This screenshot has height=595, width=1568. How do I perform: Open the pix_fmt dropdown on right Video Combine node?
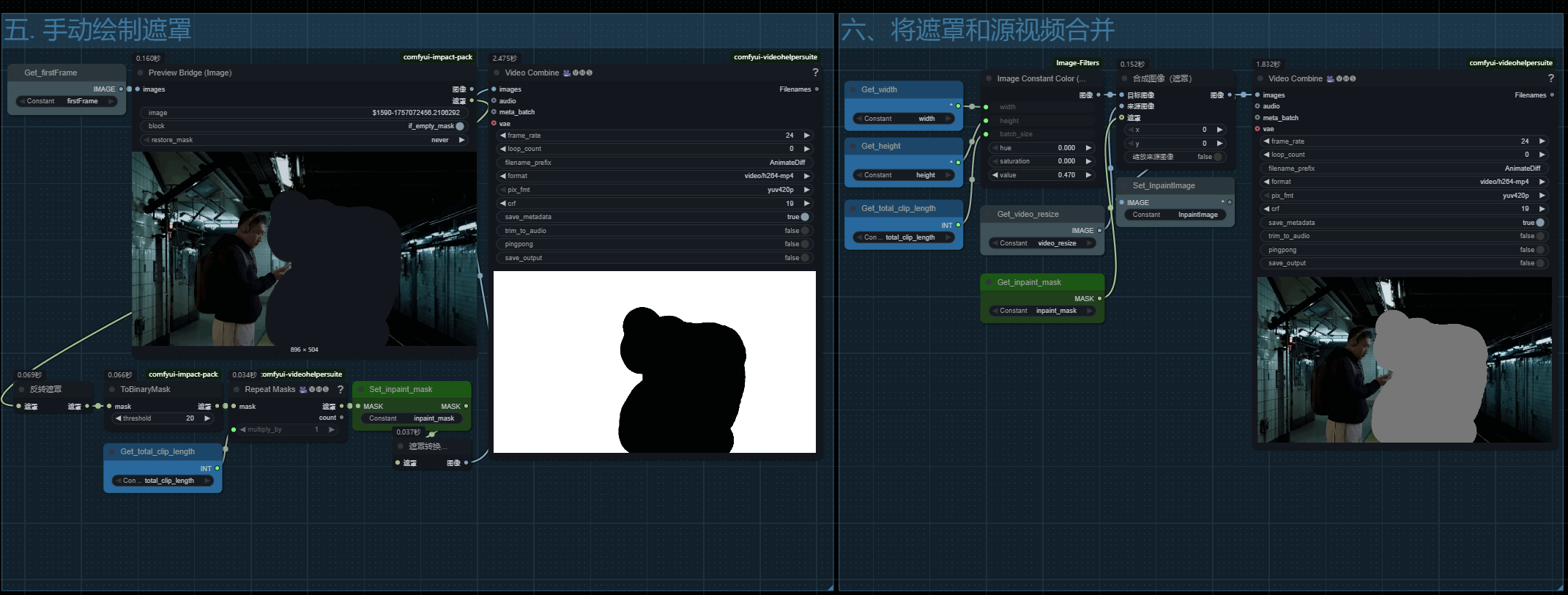tap(1405, 196)
